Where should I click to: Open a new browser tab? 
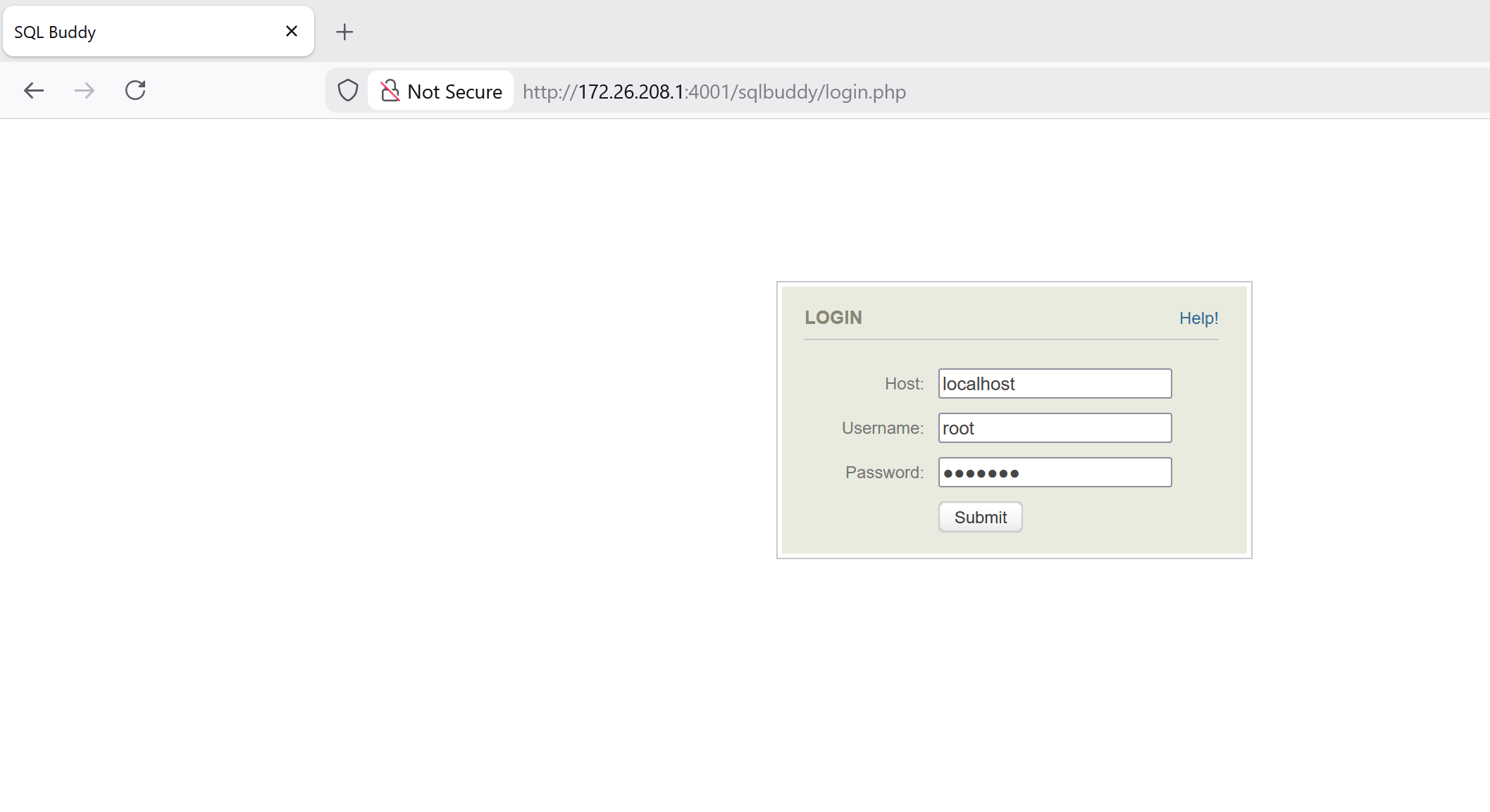pos(344,31)
